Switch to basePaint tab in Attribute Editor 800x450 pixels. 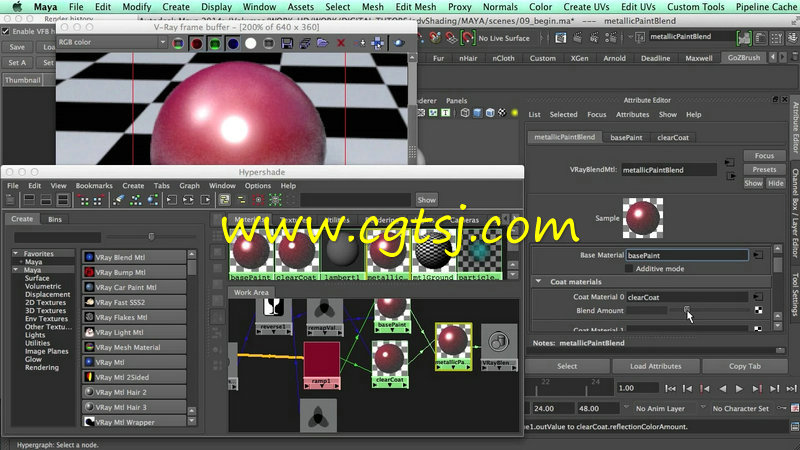point(626,138)
